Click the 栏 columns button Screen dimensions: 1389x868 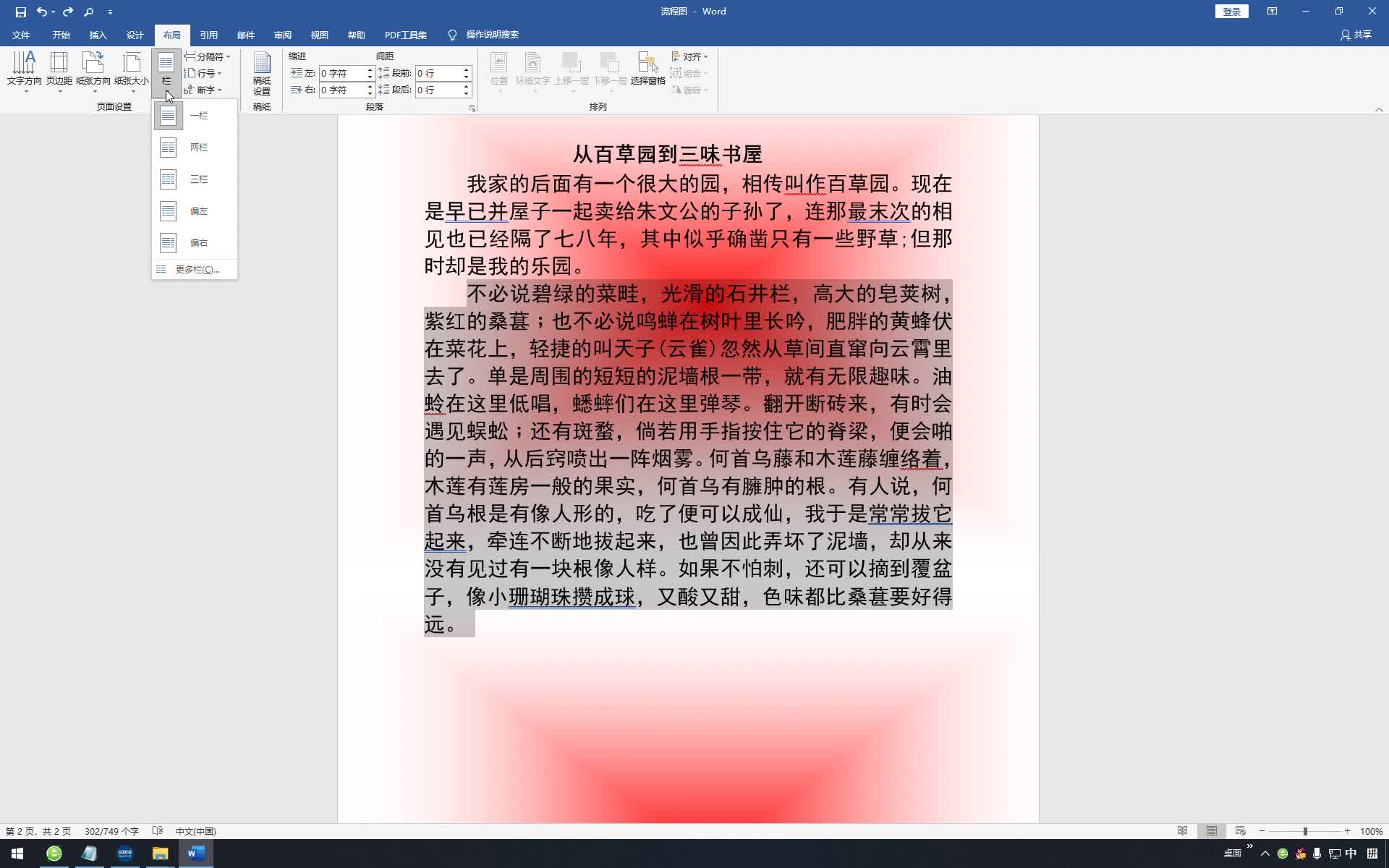166,72
